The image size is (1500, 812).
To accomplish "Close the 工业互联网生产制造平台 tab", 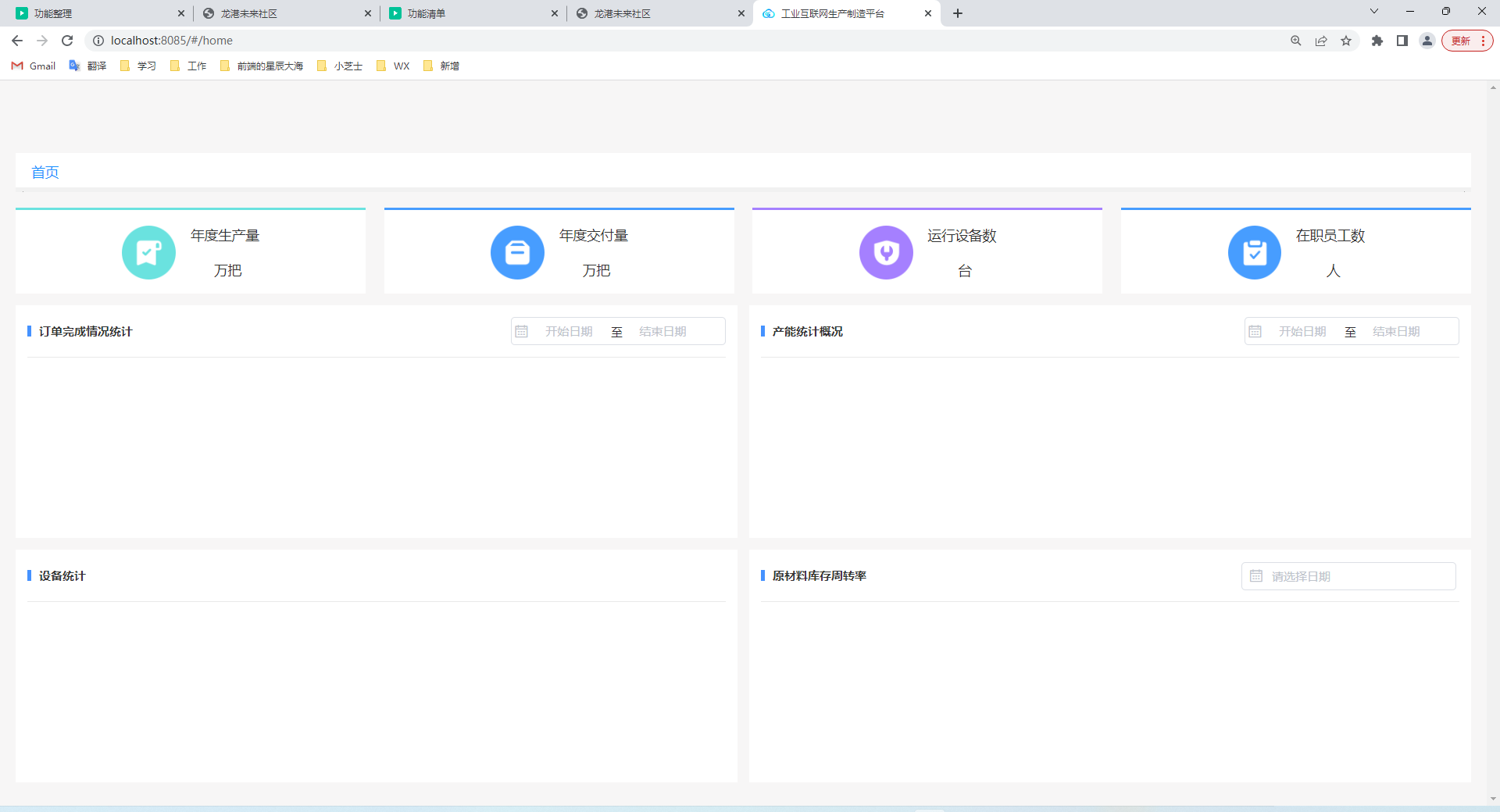I will point(928,13).
